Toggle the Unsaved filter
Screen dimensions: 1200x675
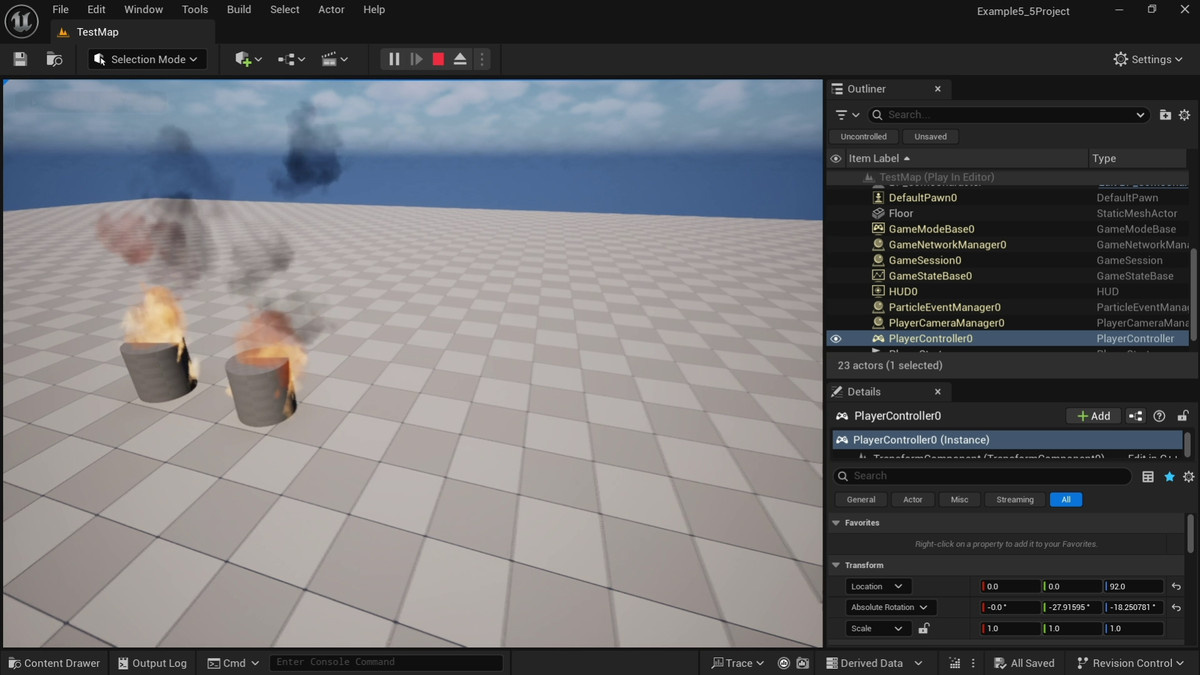930,137
